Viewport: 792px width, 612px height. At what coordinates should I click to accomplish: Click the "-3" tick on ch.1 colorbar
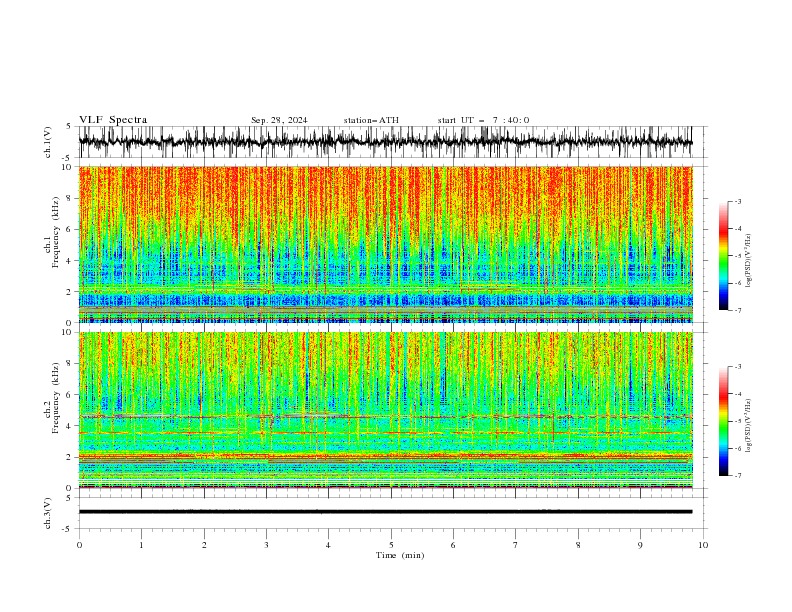(x=737, y=201)
